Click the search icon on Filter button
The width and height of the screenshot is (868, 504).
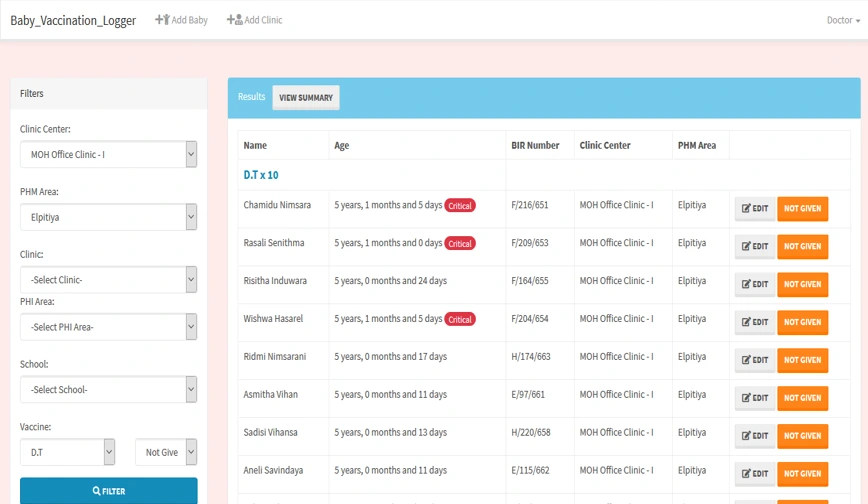pos(96,491)
